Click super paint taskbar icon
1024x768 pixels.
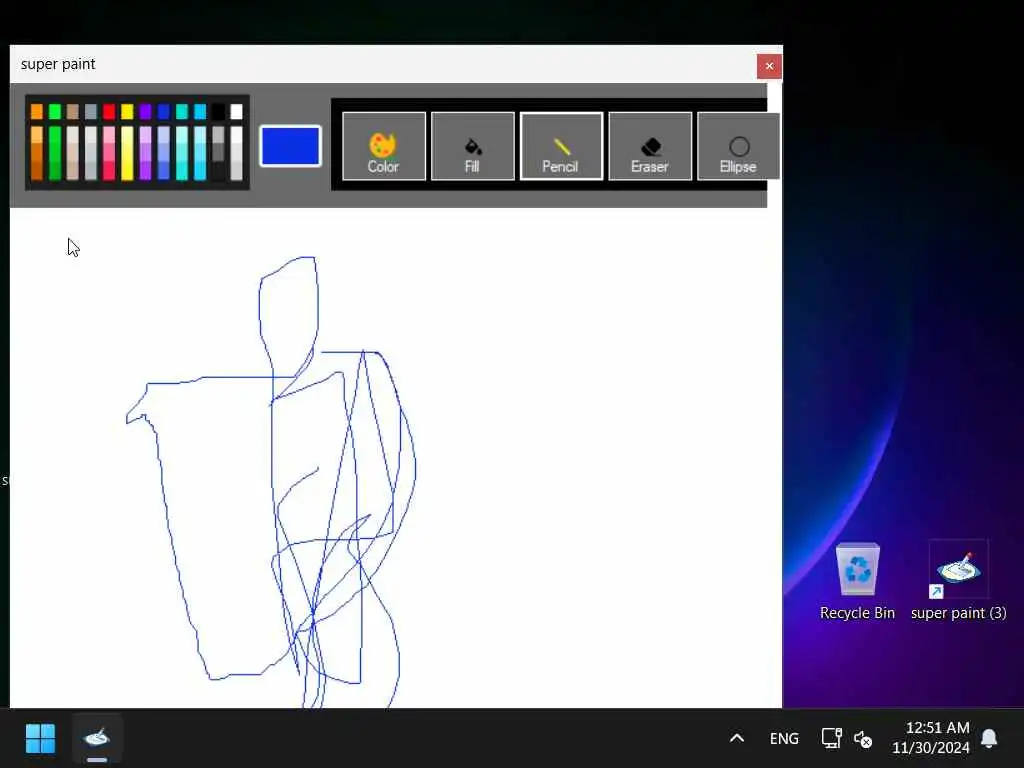(97, 739)
